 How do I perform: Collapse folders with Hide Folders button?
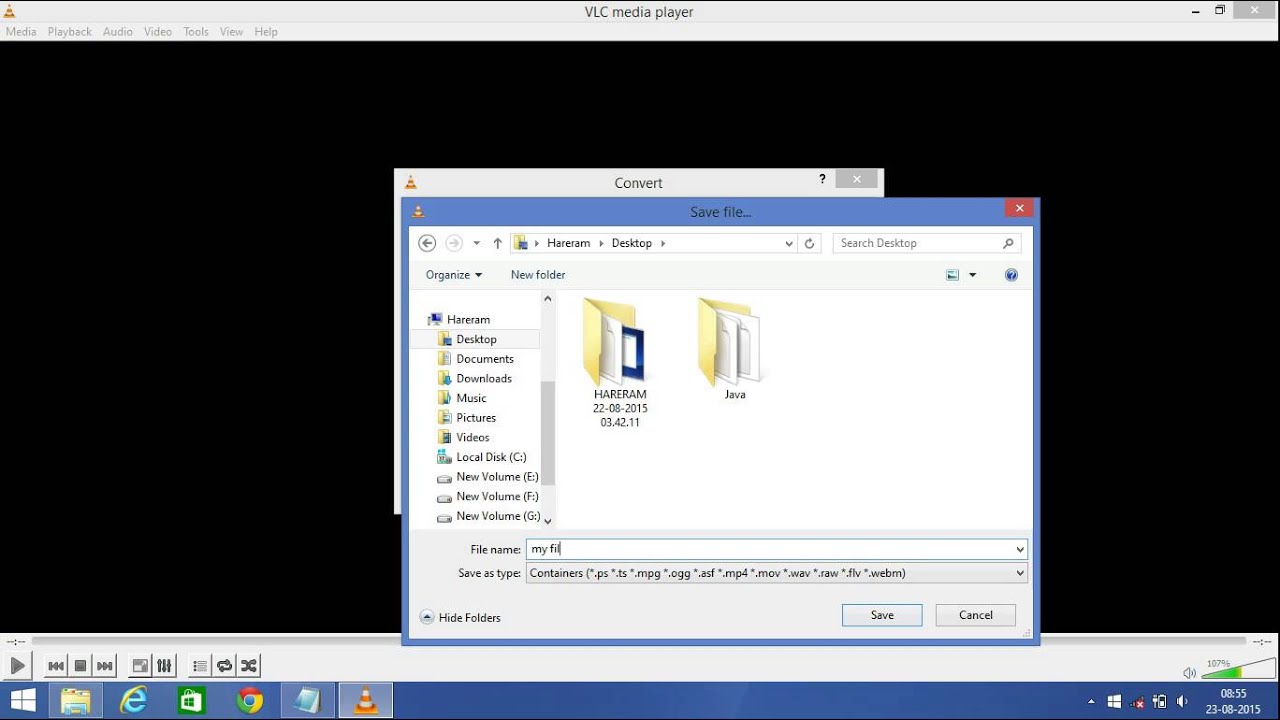pos(460,618)
